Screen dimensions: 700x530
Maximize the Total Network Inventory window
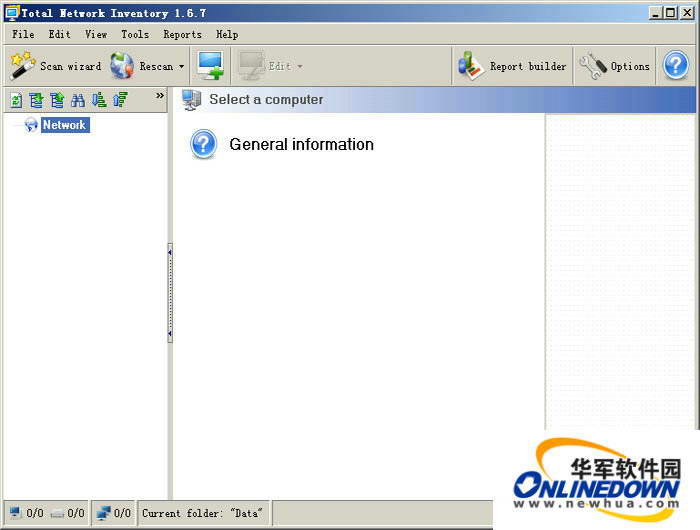coord(671,13)
